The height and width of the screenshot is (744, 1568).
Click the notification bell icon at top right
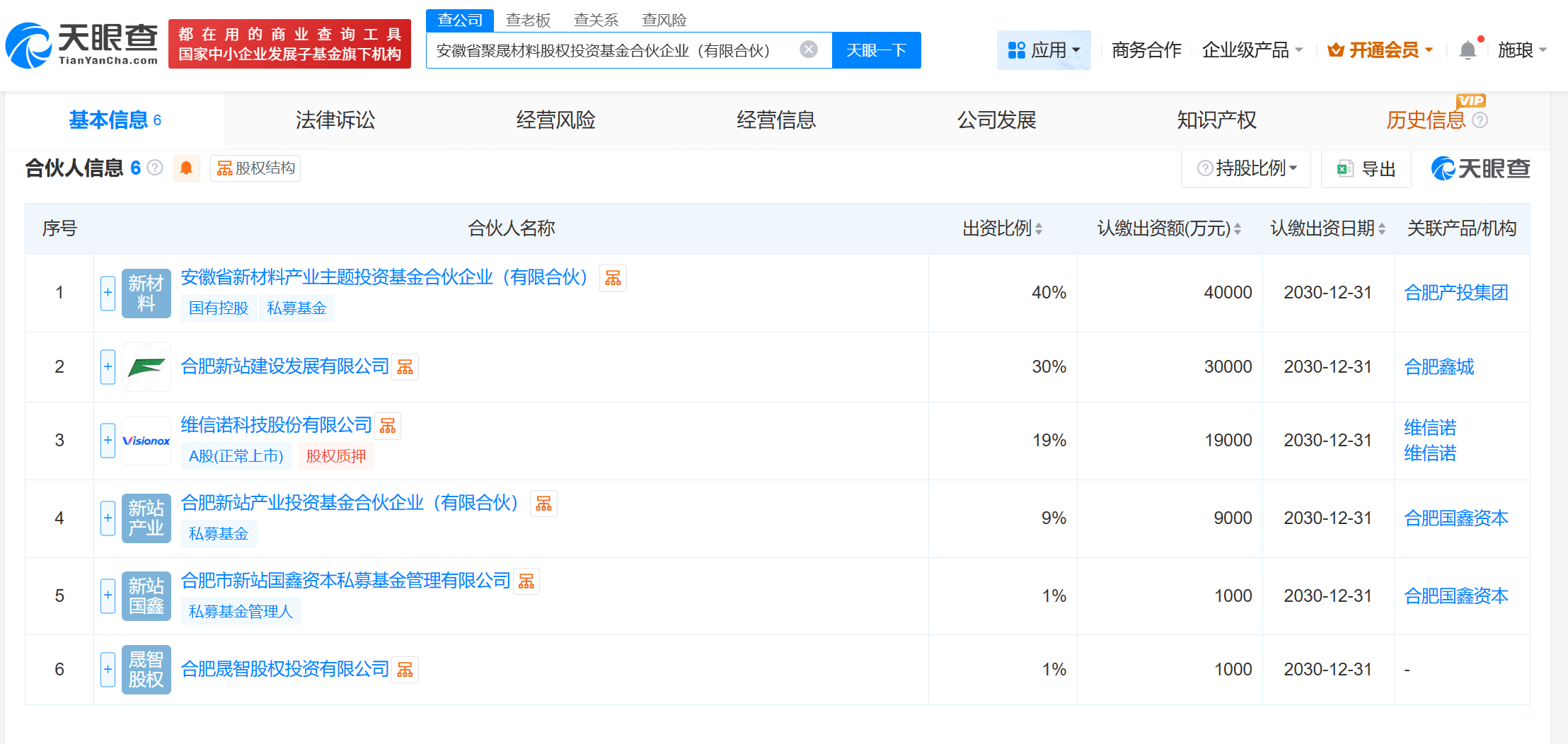(1468, 49)
